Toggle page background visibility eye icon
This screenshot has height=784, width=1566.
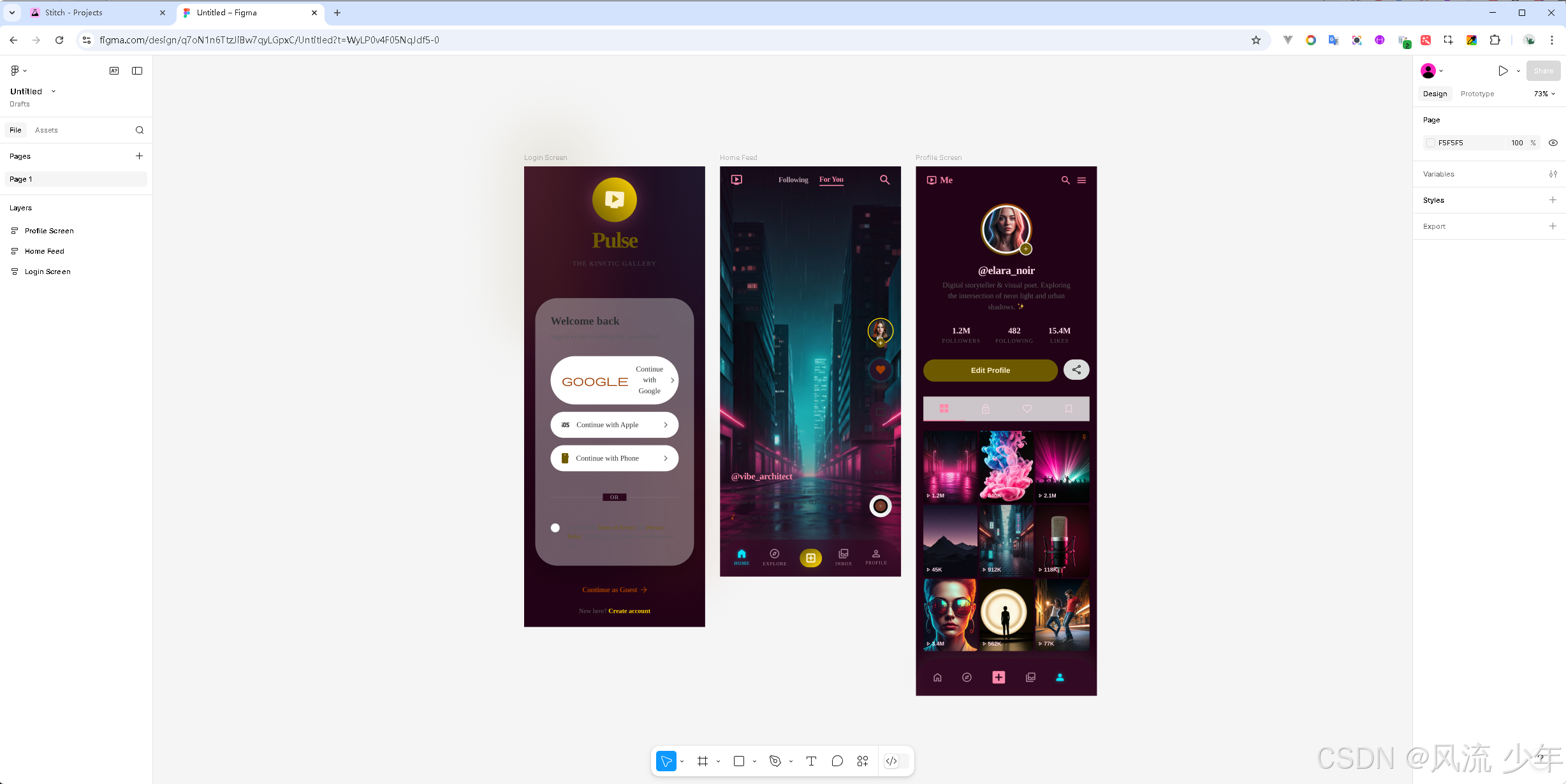(1553, 143)
